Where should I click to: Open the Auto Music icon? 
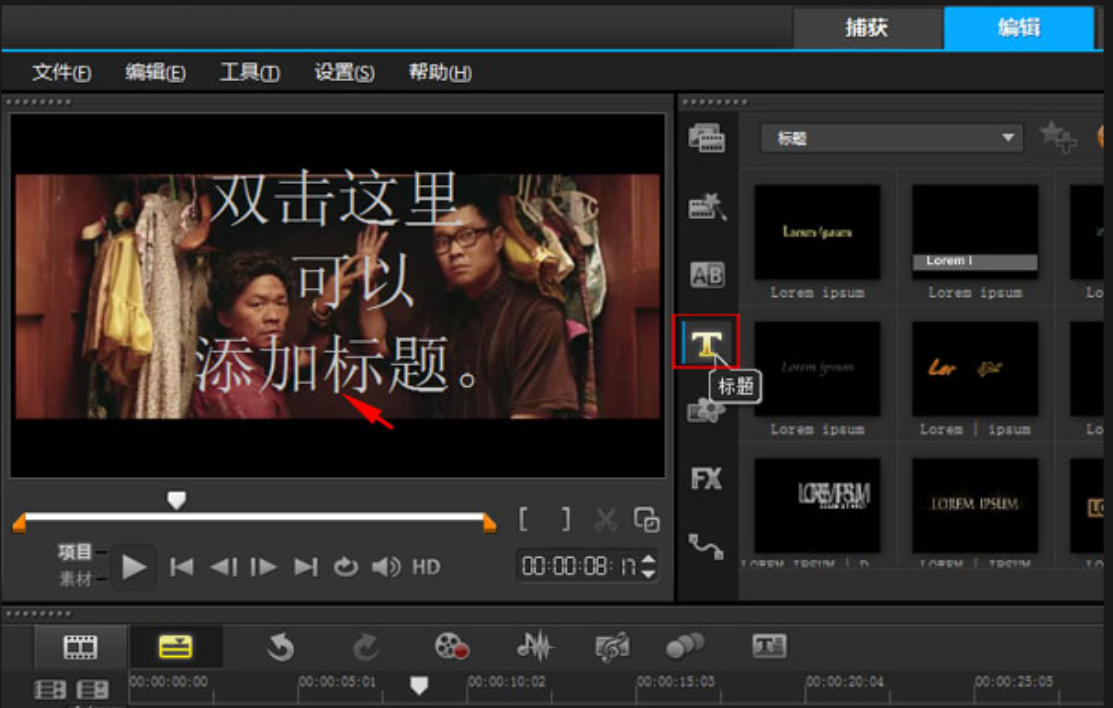click(x=612, y=646)
